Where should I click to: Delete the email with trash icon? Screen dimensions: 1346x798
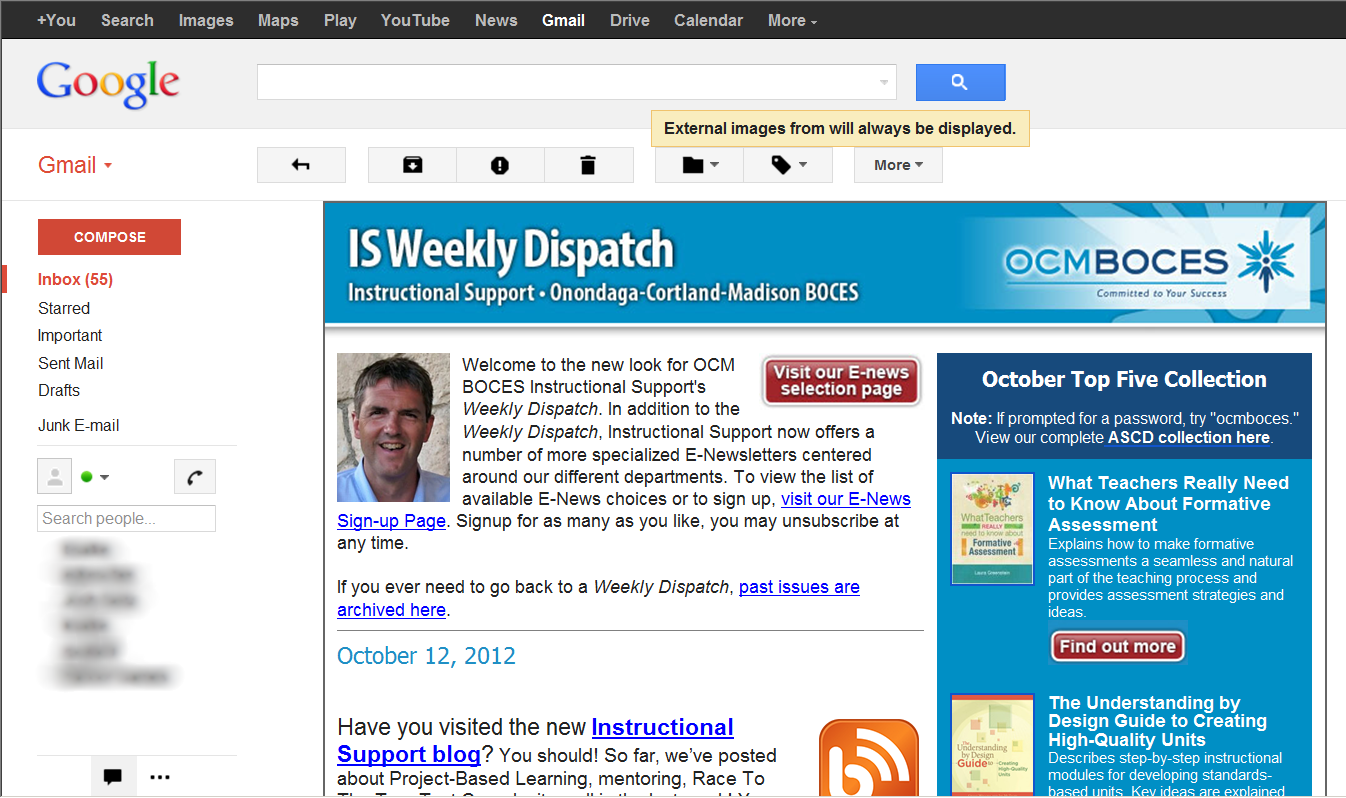click(x=588, y=165)
